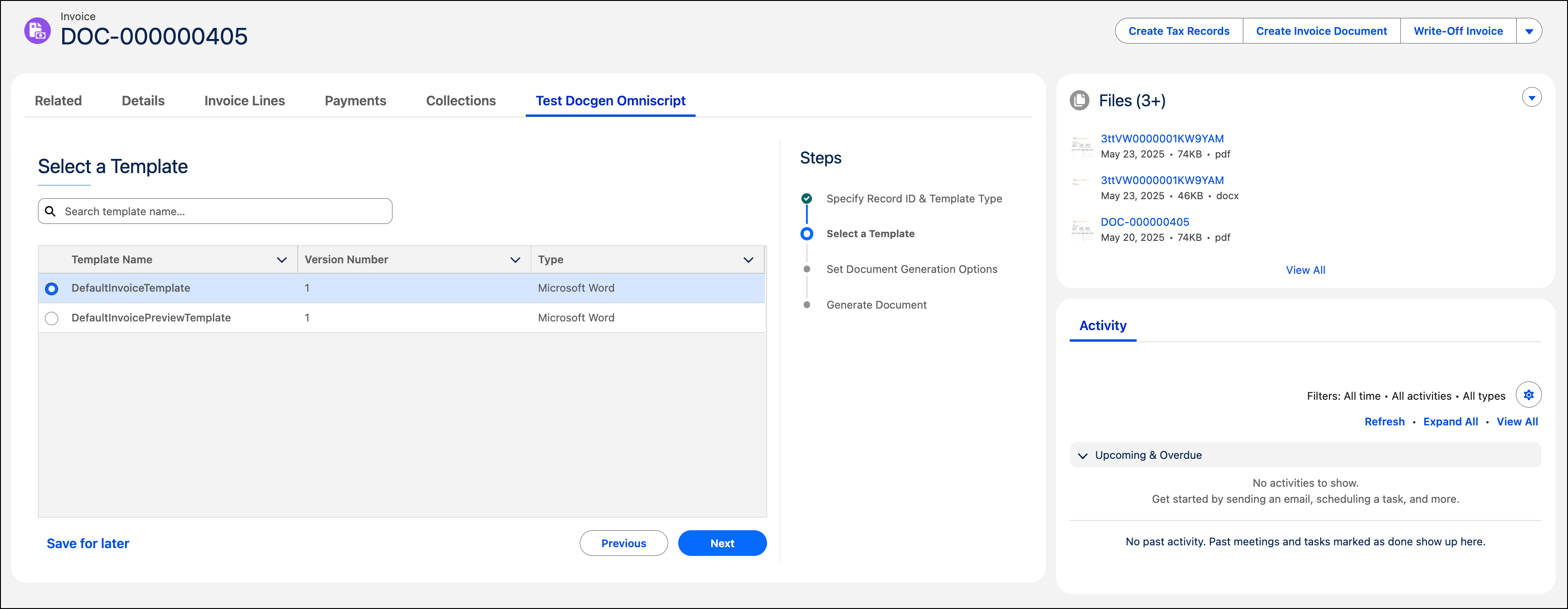Click the Save for later link
The height and width of the screenshot is (609, 1568).
click(x=87, y=544)
